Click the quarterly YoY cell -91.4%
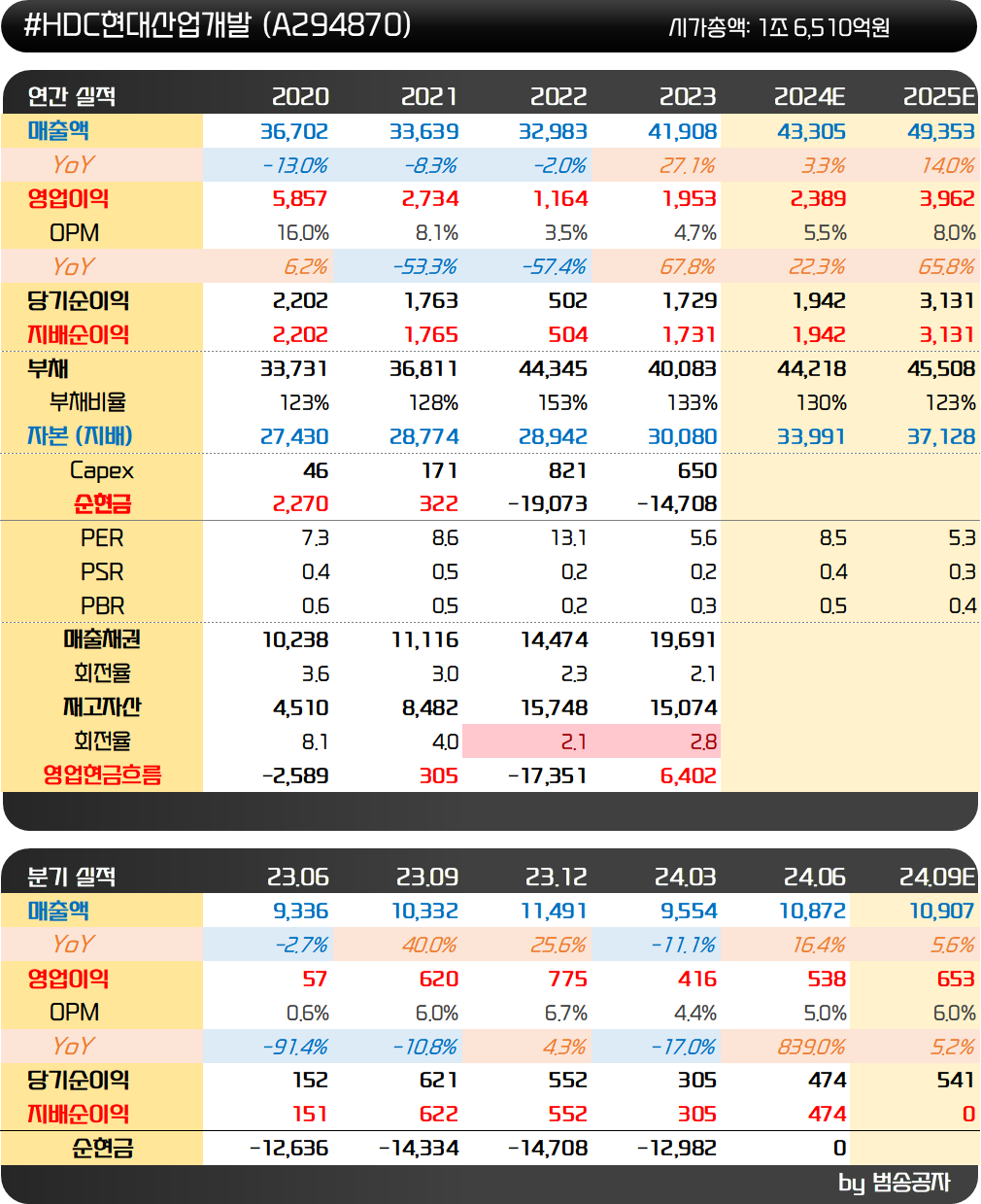The height and width of the screenshot is (1204, 981). coord(295,1047)
